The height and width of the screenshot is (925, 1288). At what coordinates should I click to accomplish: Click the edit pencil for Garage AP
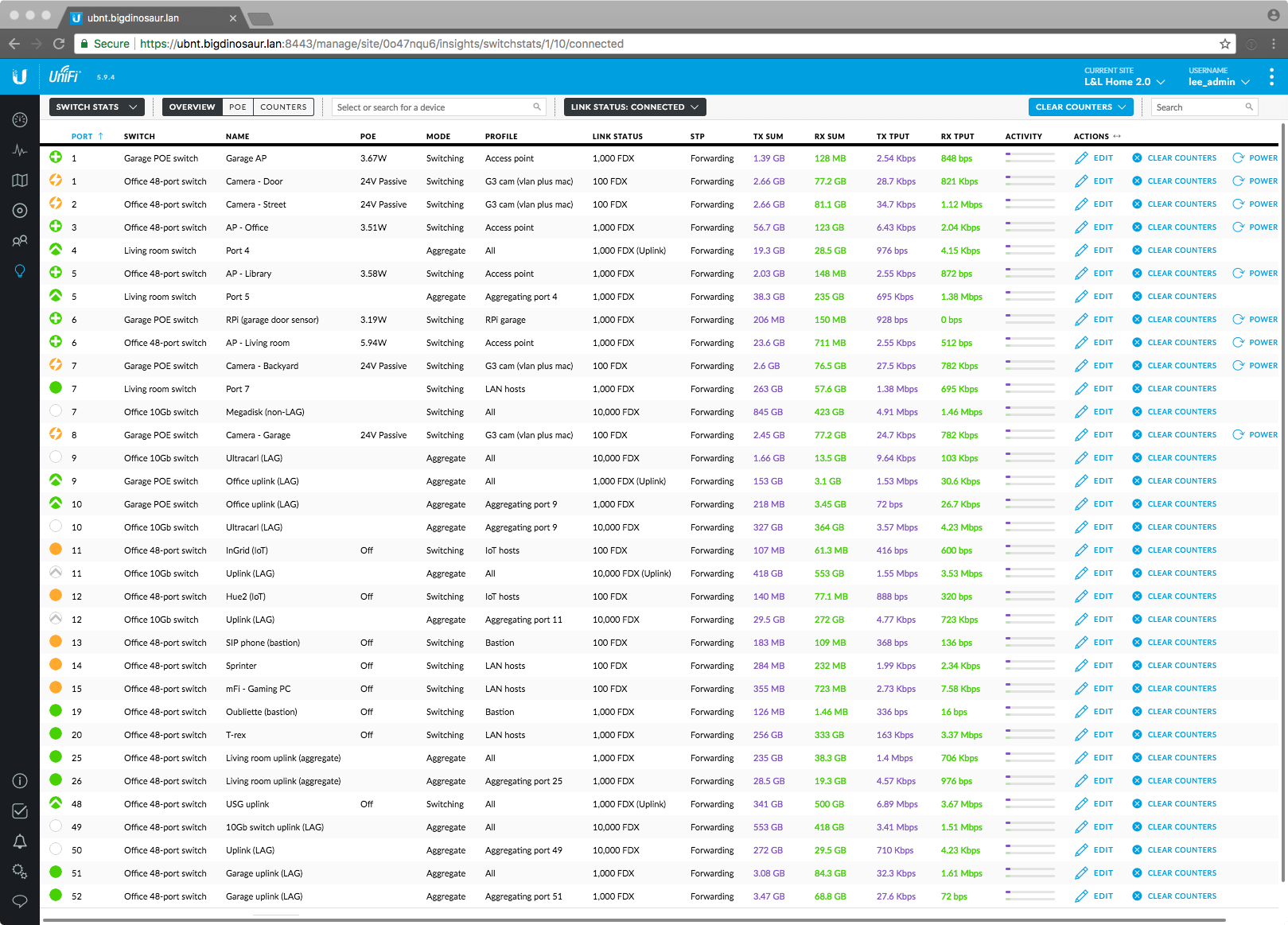(1094, 158)
